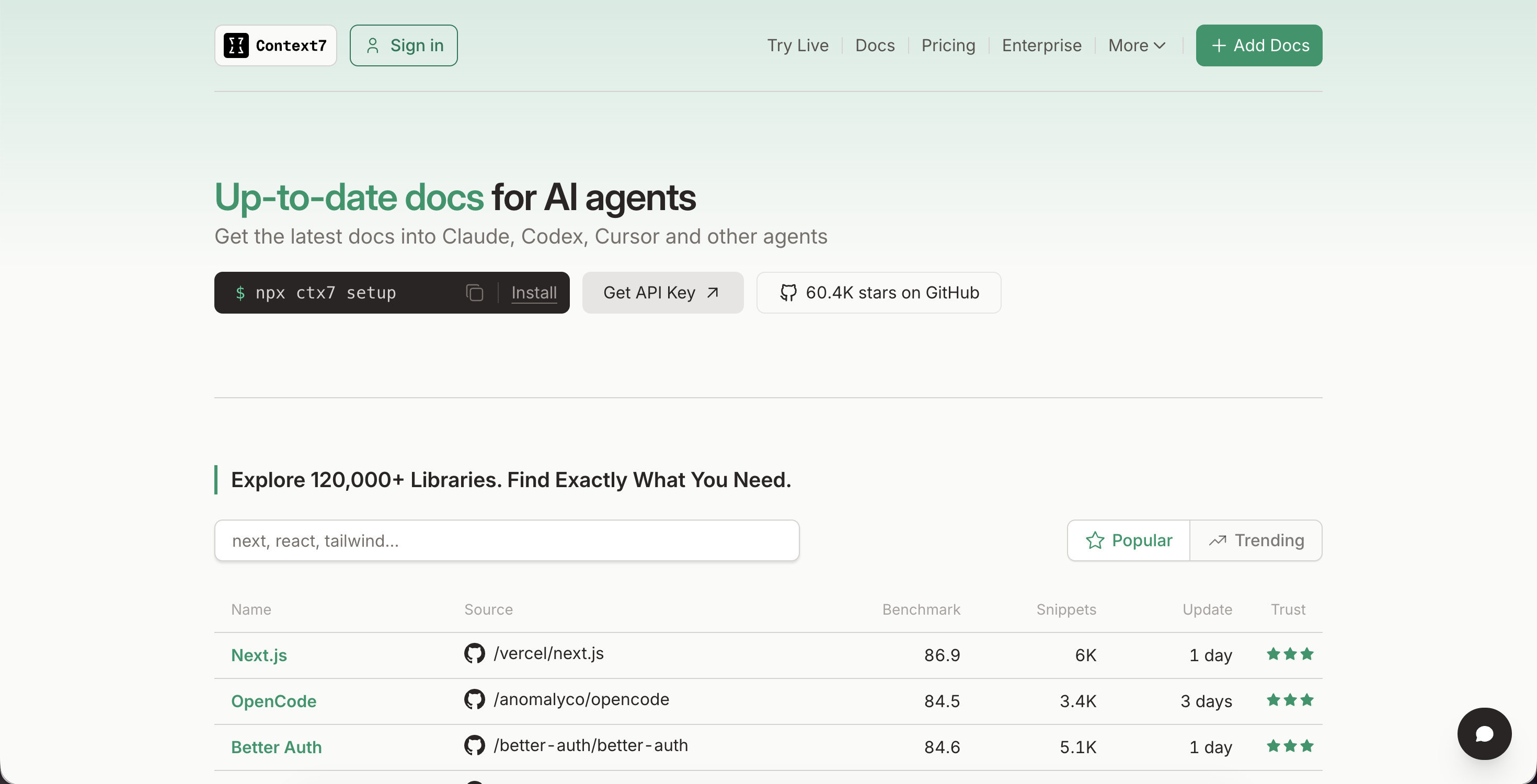Viewport: 1537px width, 784px height.
Task: Click the Update column header
Action: click(x=1207, y=609)
